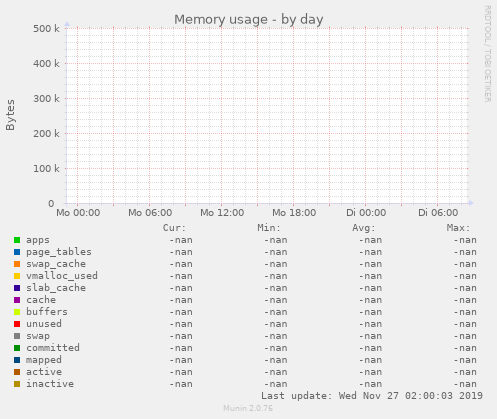Screen dimensions: 497x419
Task: Click the Avg value for swap_cache
Action: pyautogui.click(x=370, y=264)
